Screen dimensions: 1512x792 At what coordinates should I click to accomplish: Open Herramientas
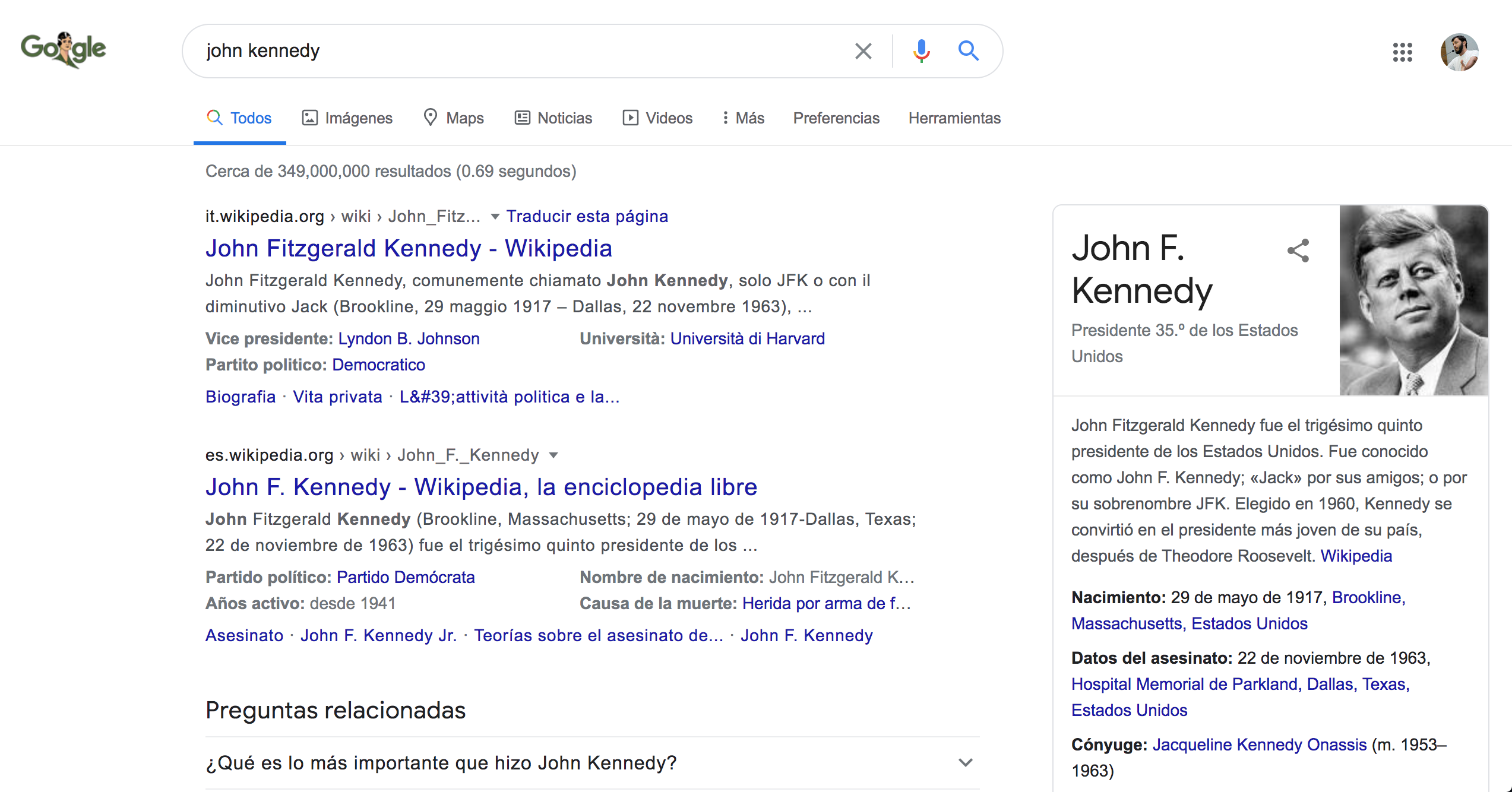[954, 118]
